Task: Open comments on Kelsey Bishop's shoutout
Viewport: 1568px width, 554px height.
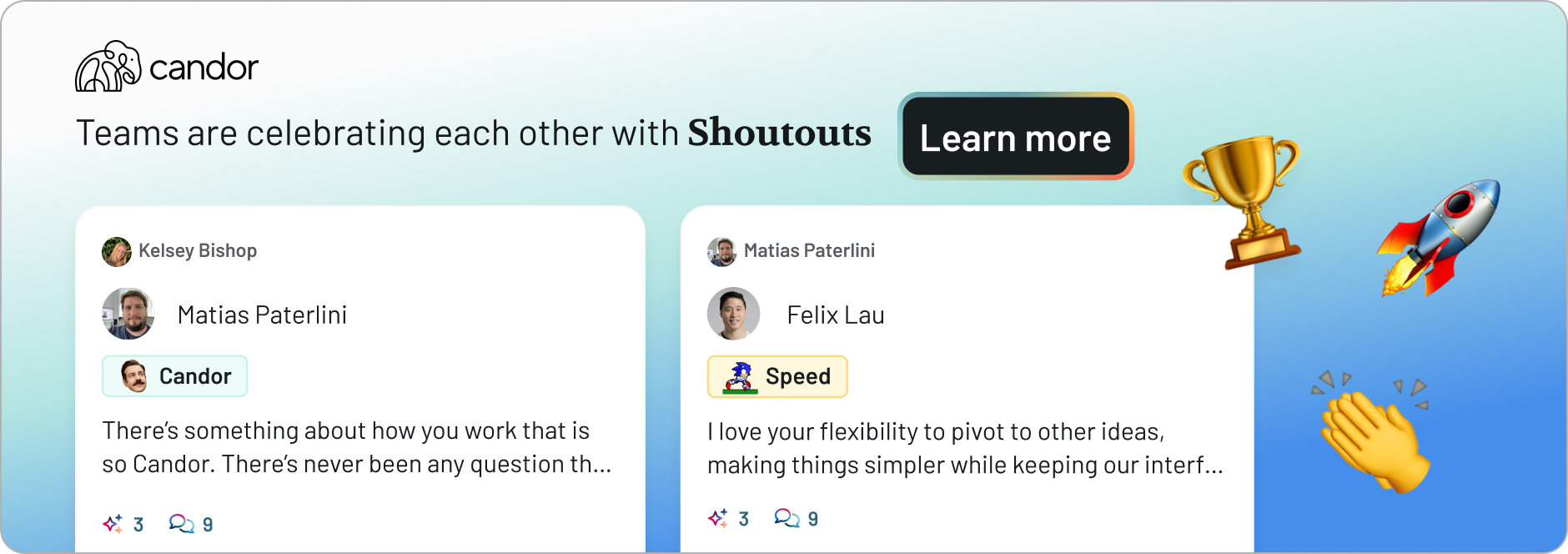Action: coord(182,524)
